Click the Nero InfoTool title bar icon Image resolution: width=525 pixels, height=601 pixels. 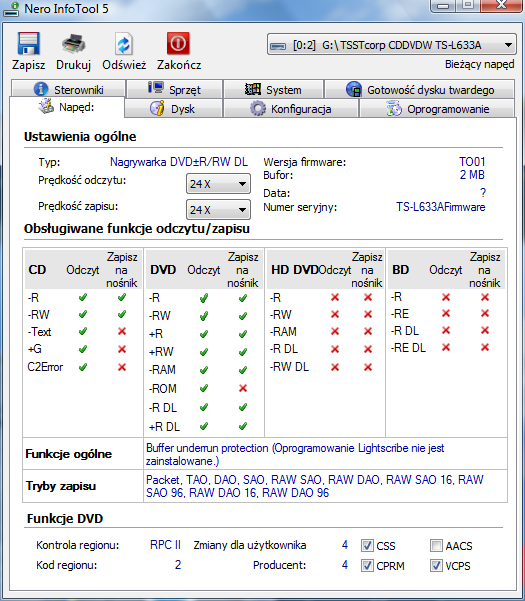(11, 8)
